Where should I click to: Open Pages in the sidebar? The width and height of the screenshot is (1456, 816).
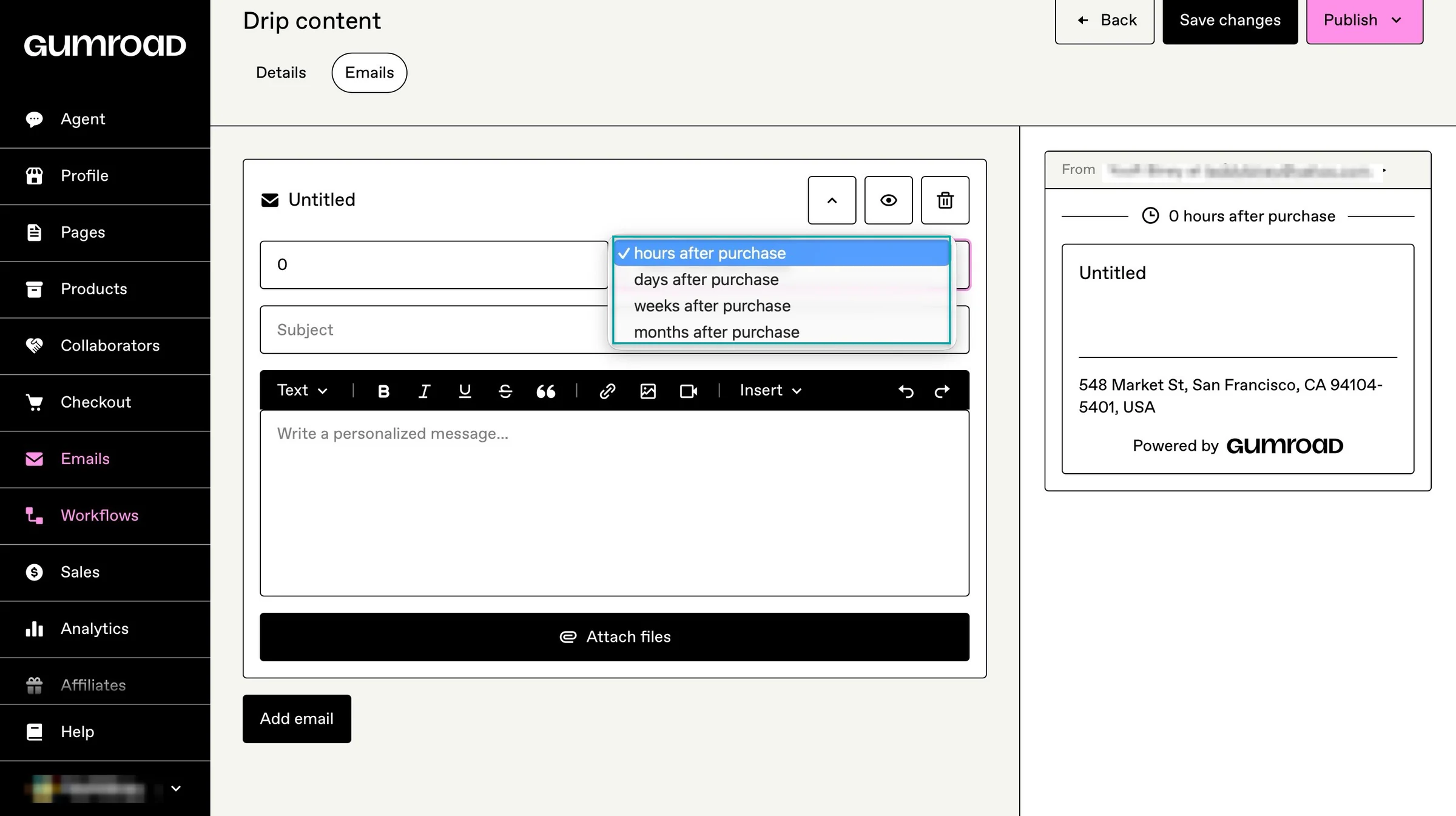coord(105,233)
